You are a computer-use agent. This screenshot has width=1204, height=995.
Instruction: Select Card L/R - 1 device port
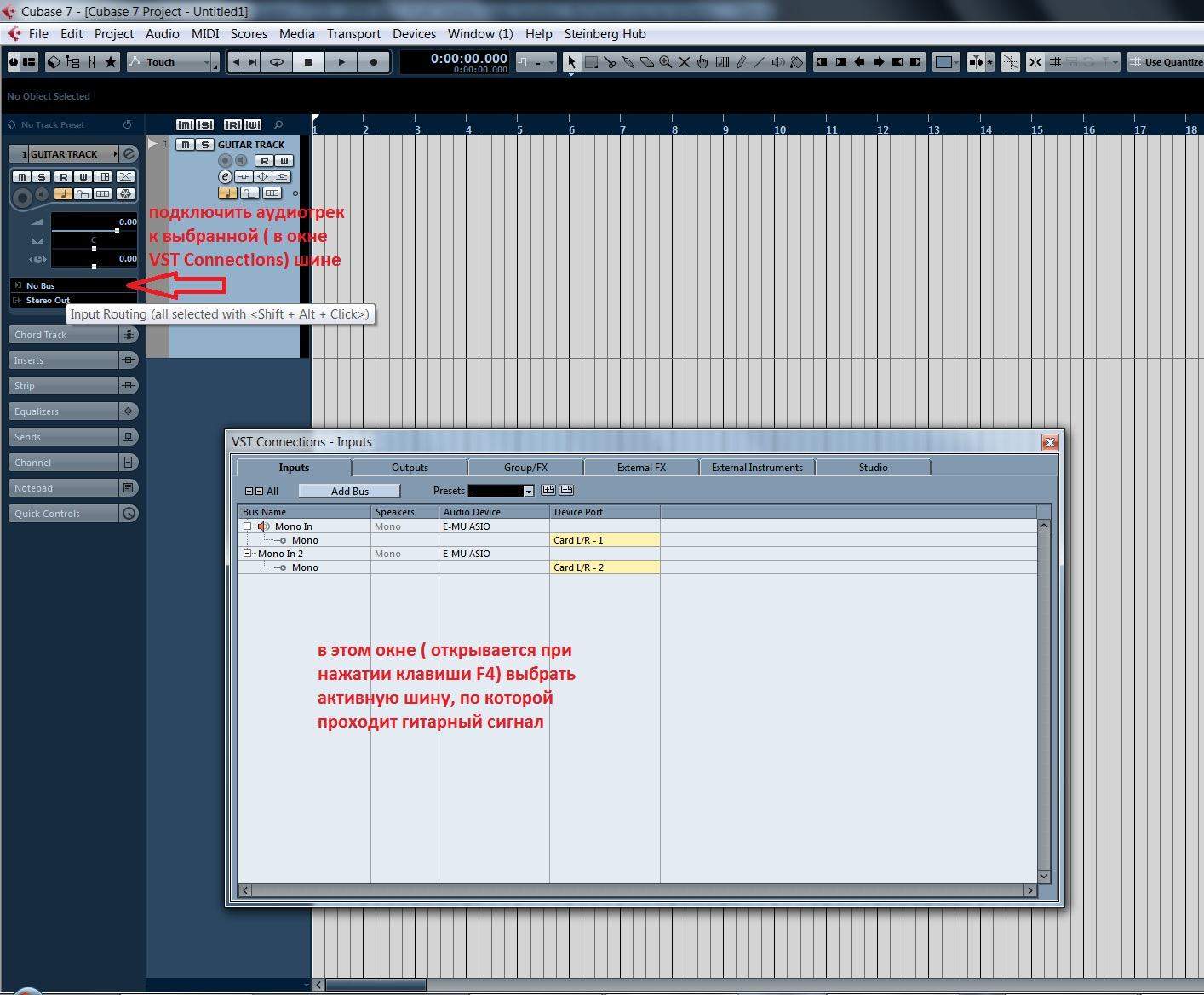pos(605,540)
